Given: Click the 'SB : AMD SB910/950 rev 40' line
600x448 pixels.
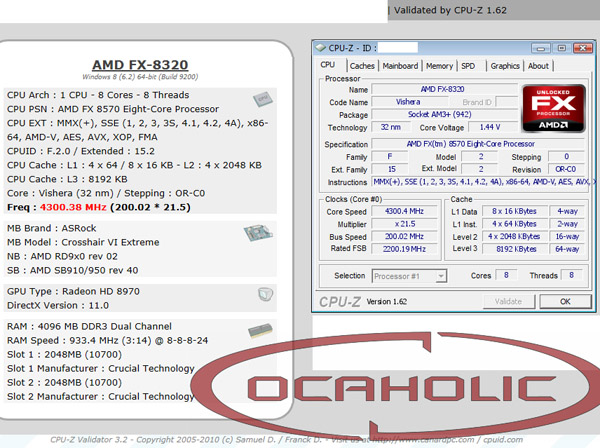Looking at the screenshot, I should [x=73, y=270].
